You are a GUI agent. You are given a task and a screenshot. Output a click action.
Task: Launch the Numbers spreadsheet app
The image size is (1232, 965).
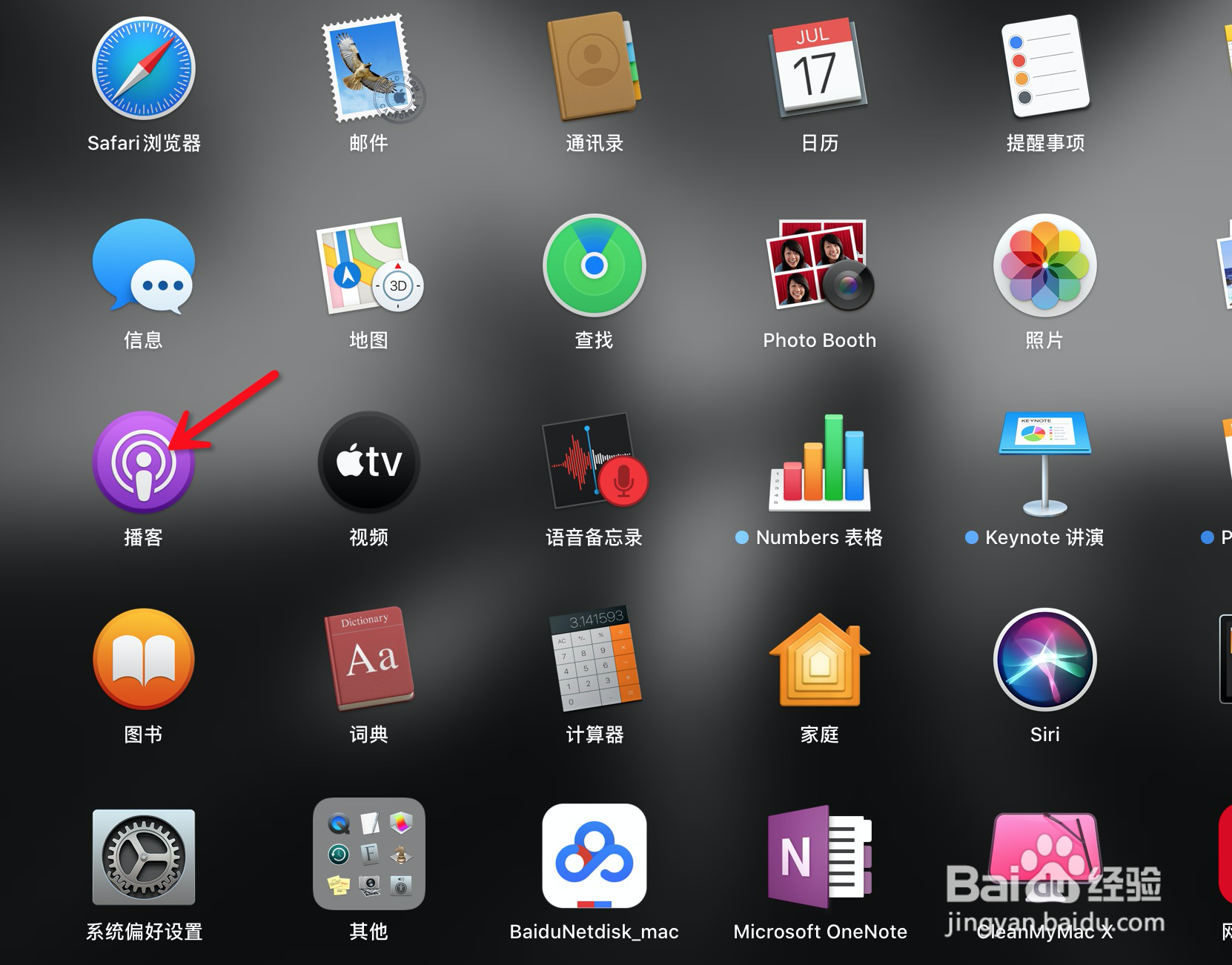pos(820,462)
